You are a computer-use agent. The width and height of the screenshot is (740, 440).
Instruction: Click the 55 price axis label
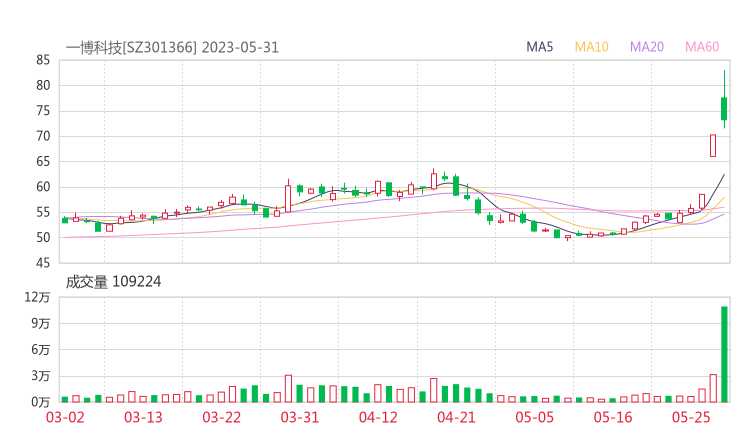[x=43, y=212]
